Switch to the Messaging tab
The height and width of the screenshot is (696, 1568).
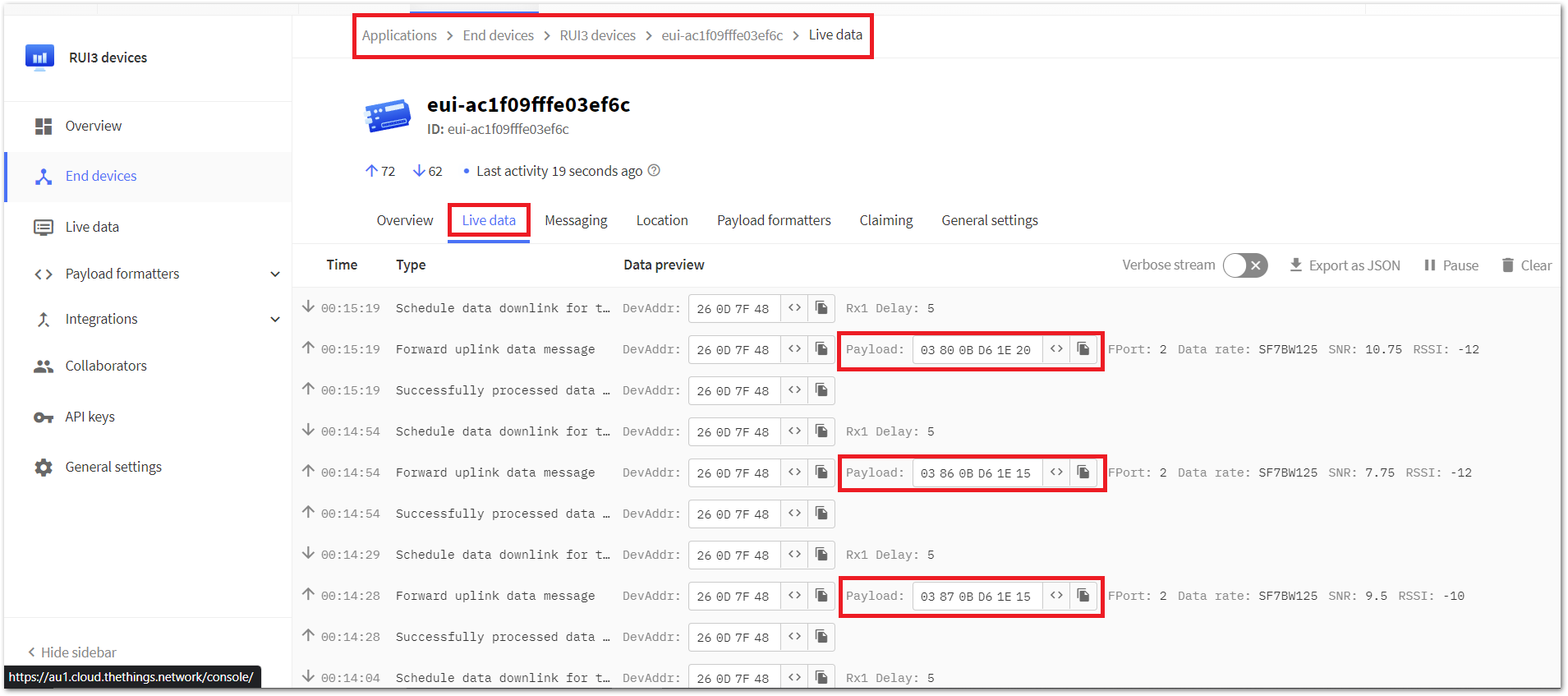576,220
